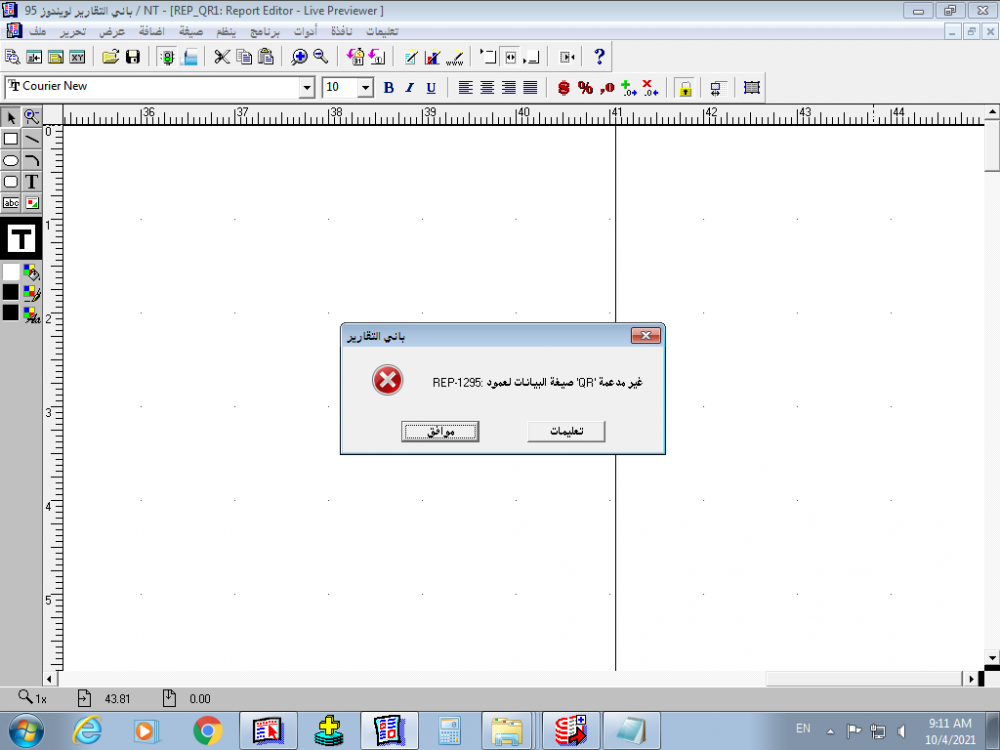Activate the Magnify tool

tap(33, 118)
